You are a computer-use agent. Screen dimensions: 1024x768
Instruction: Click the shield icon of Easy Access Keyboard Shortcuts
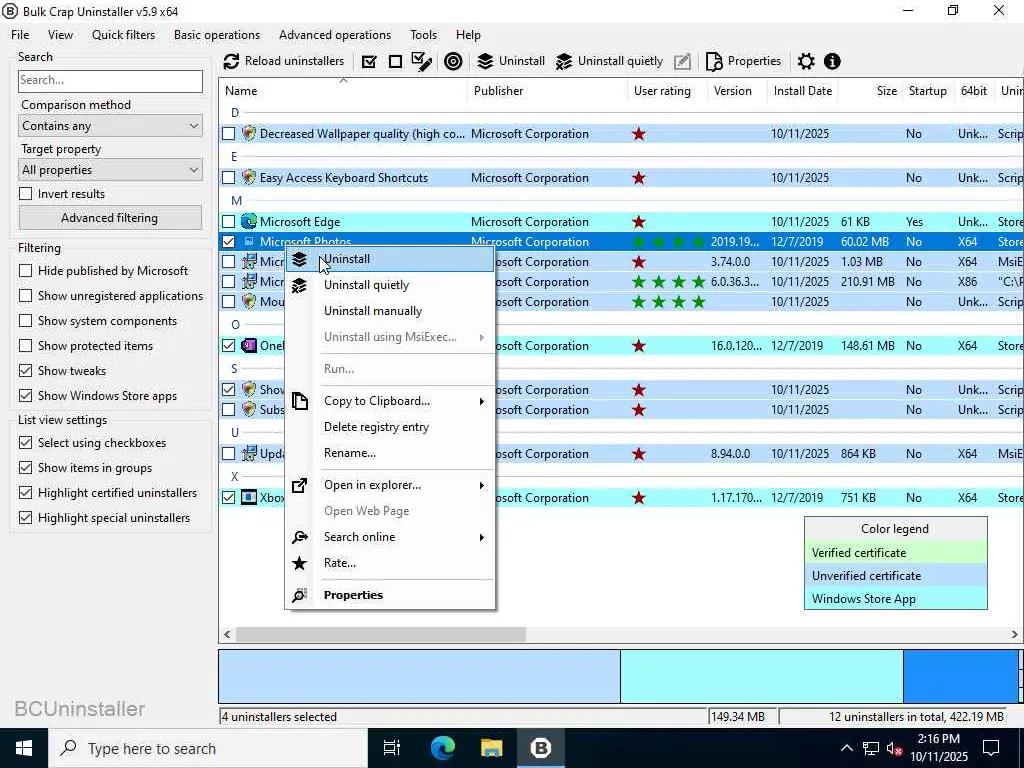[249, 178]
